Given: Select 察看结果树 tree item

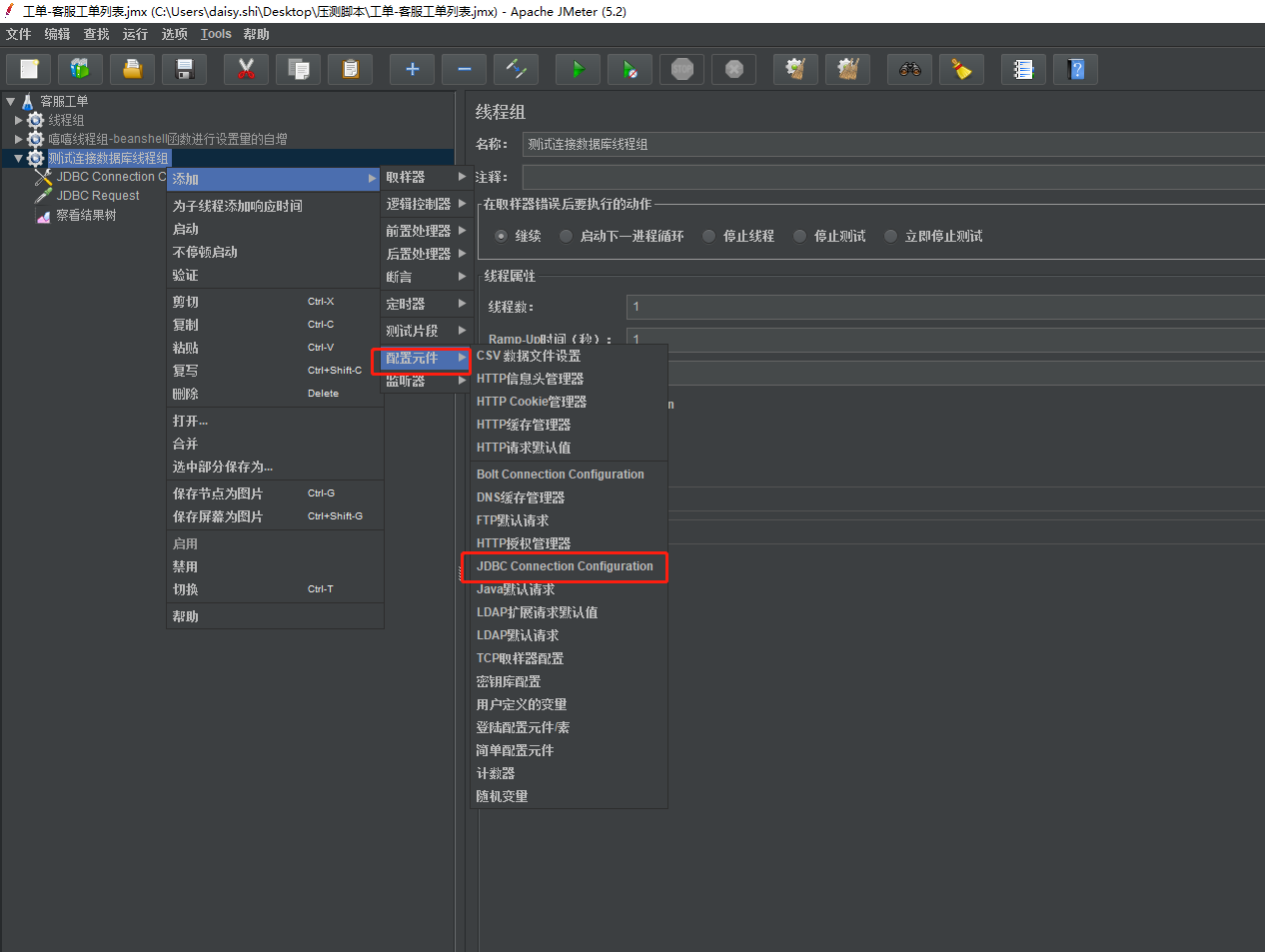Looking at the screenshot, I should (x=86, y=215).
